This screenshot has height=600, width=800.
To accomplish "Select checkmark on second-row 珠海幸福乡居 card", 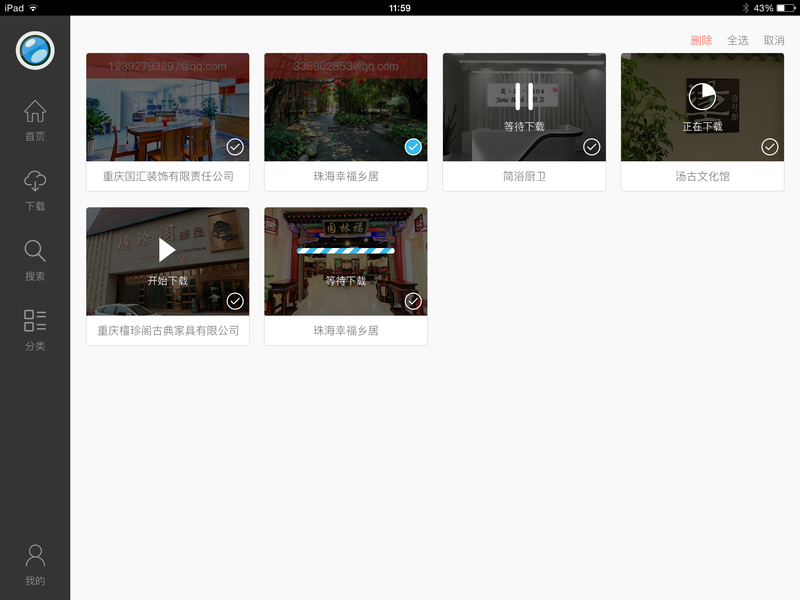I will [x=413, y=301].
